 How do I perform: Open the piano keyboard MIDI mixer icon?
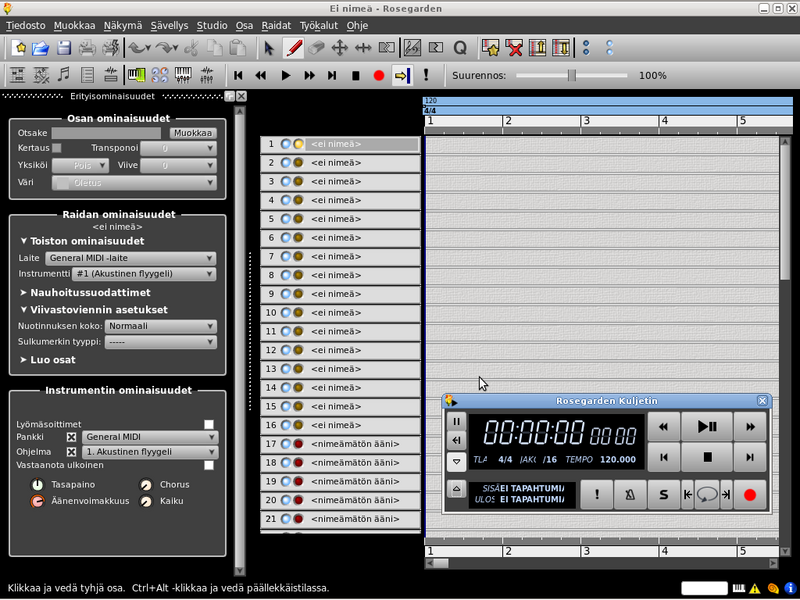183,75
